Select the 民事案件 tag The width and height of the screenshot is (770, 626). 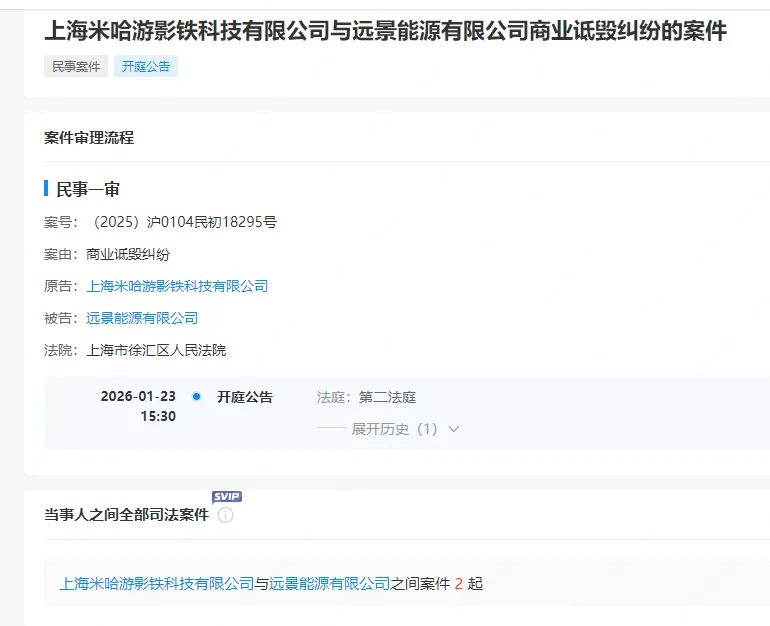(x=76, y=66)
